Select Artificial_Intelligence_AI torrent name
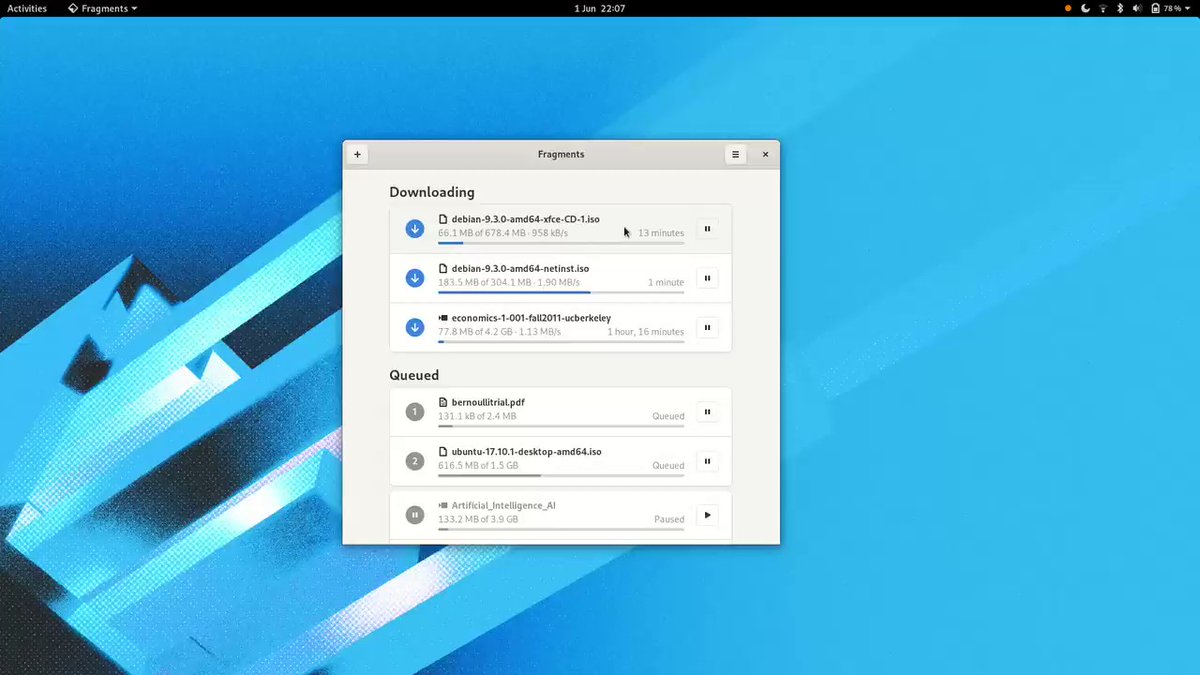 point(504,506)
